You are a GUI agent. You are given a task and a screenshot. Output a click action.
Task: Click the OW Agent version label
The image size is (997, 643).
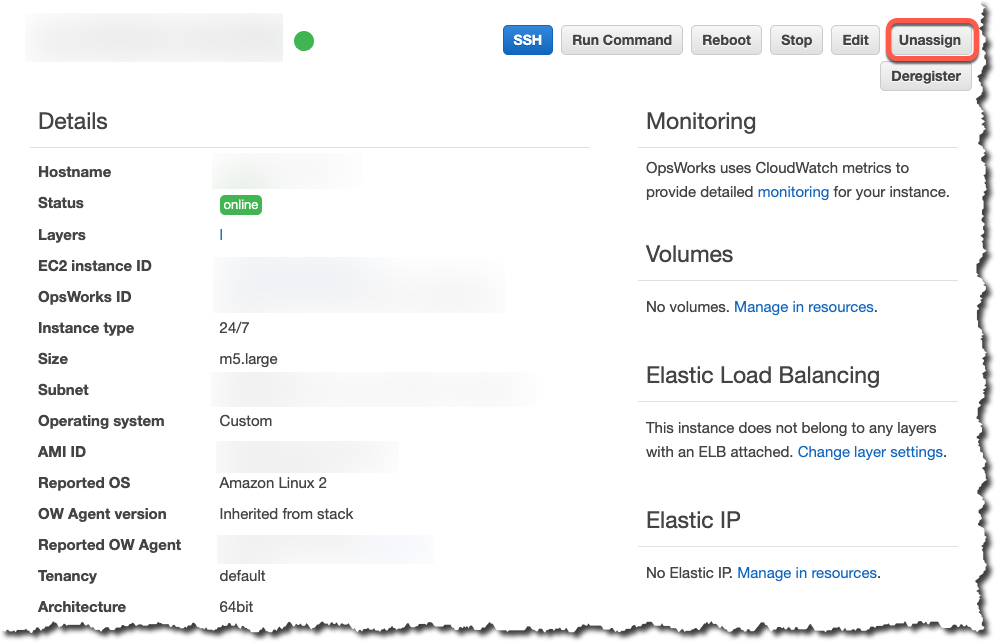click(x=102, y=514)
